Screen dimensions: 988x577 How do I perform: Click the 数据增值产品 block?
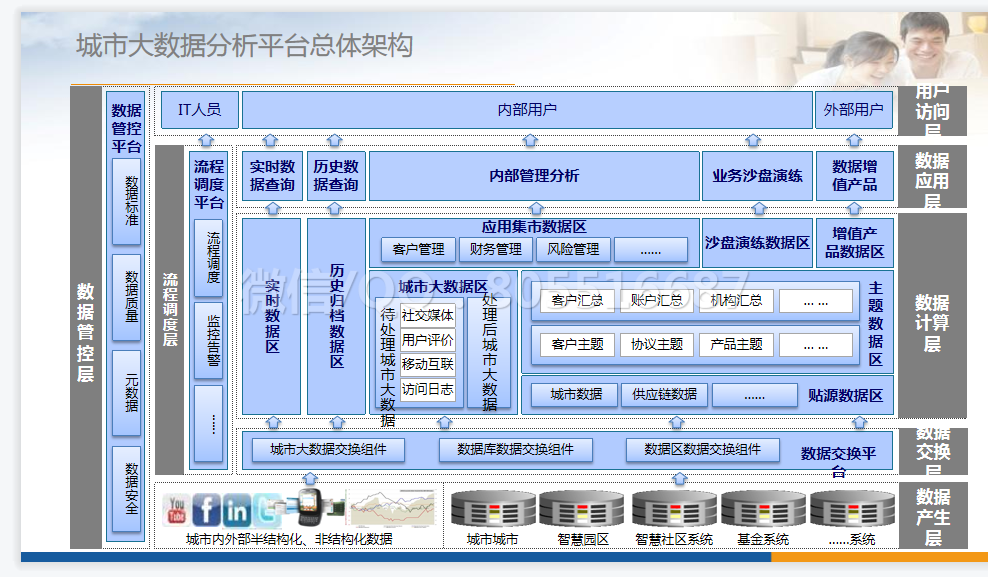tap(854, 176)
